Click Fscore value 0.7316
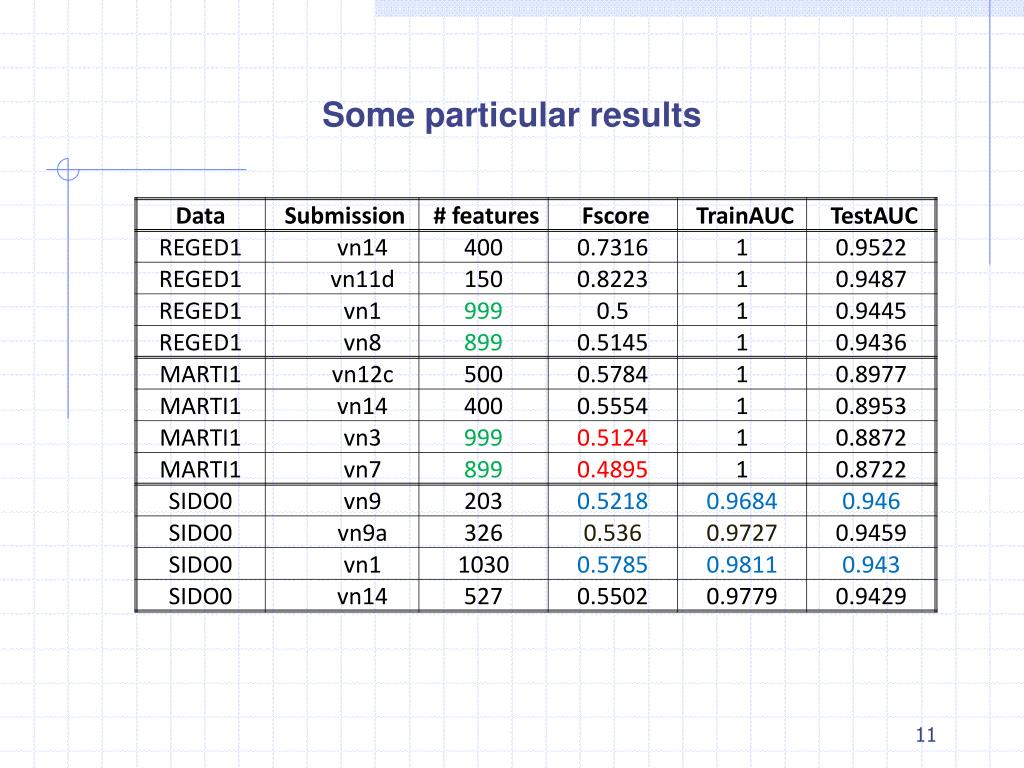Viewport: 1024px width, 768px height. pyautogui.click(x=613, y=248)
